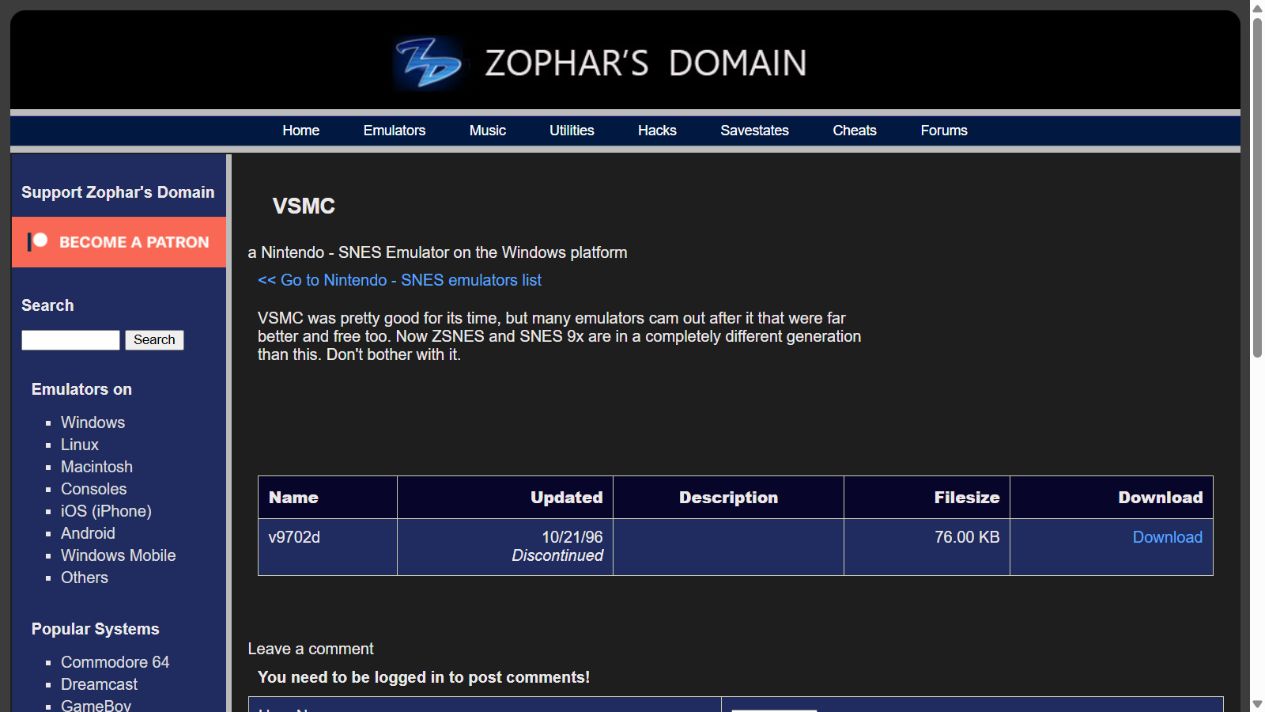Click the Filesize column header
The height and width of the screenshot is (712, 1265).
[x=927, y=497]
